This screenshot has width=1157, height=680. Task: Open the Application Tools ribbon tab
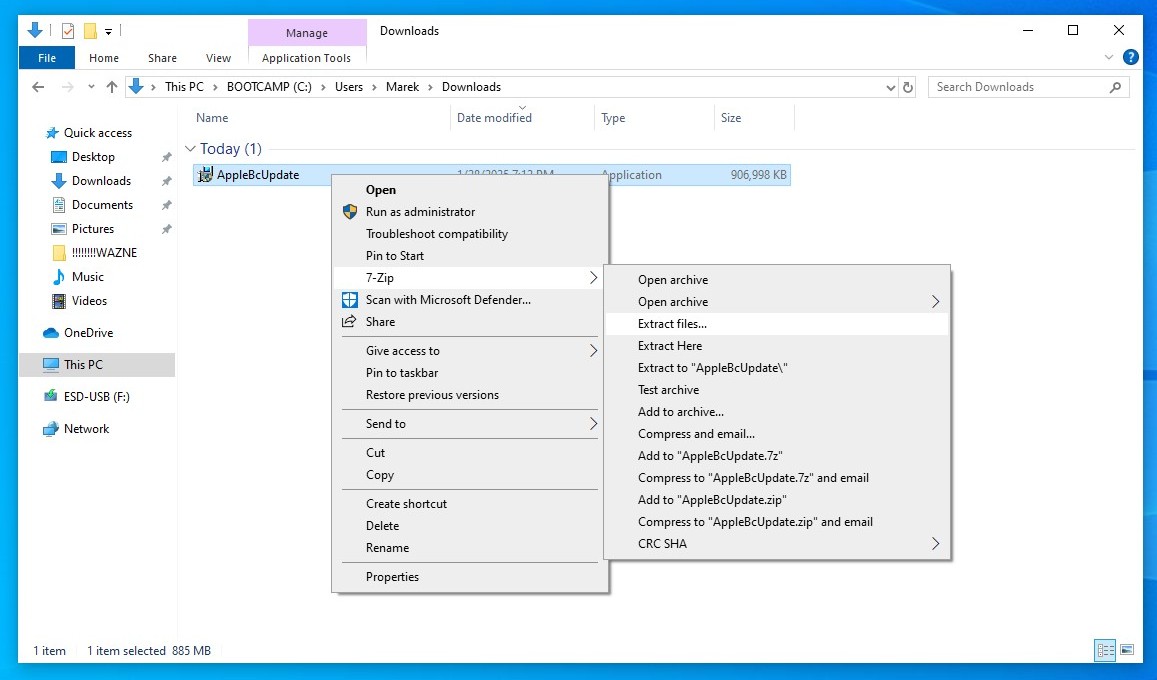pos(306,58)
